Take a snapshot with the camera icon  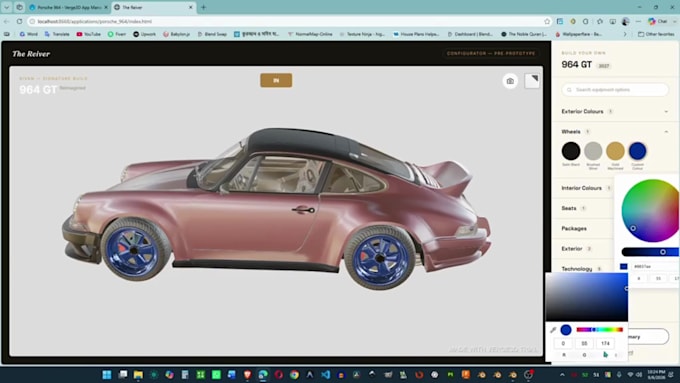tap(510, 81)
